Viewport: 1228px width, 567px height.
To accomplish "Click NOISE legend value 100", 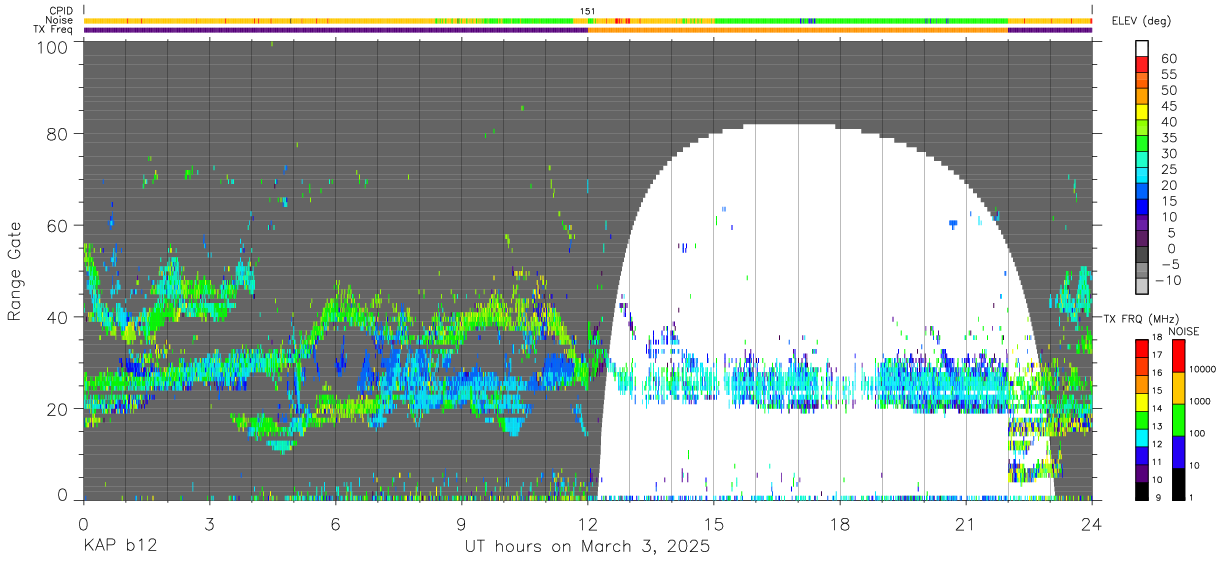I will pos(1197,433).
